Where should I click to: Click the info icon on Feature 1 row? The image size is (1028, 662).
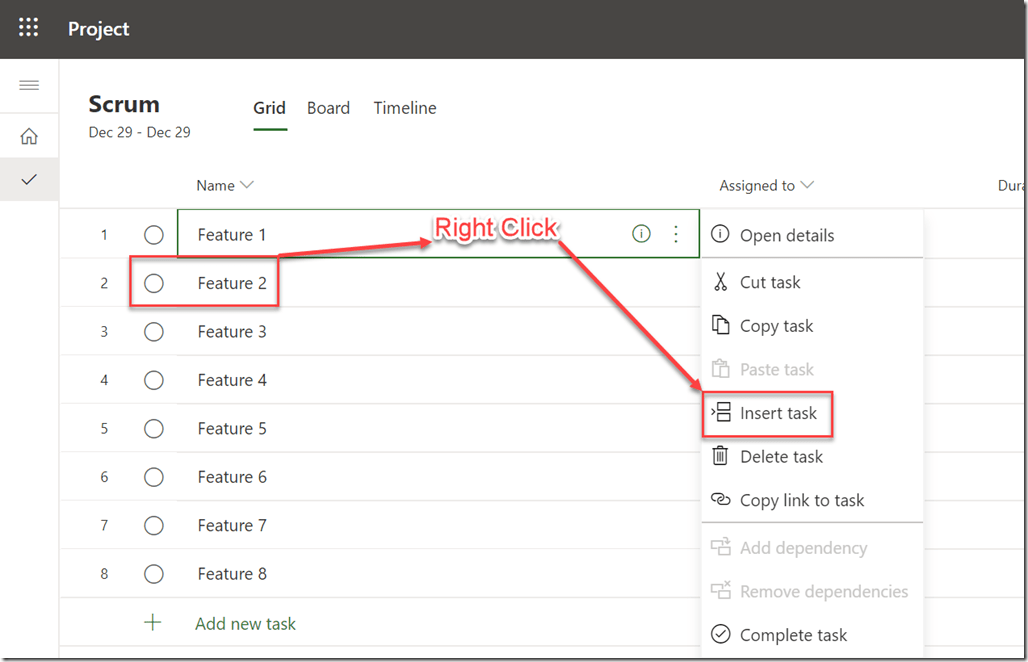[x=641, y=234]
